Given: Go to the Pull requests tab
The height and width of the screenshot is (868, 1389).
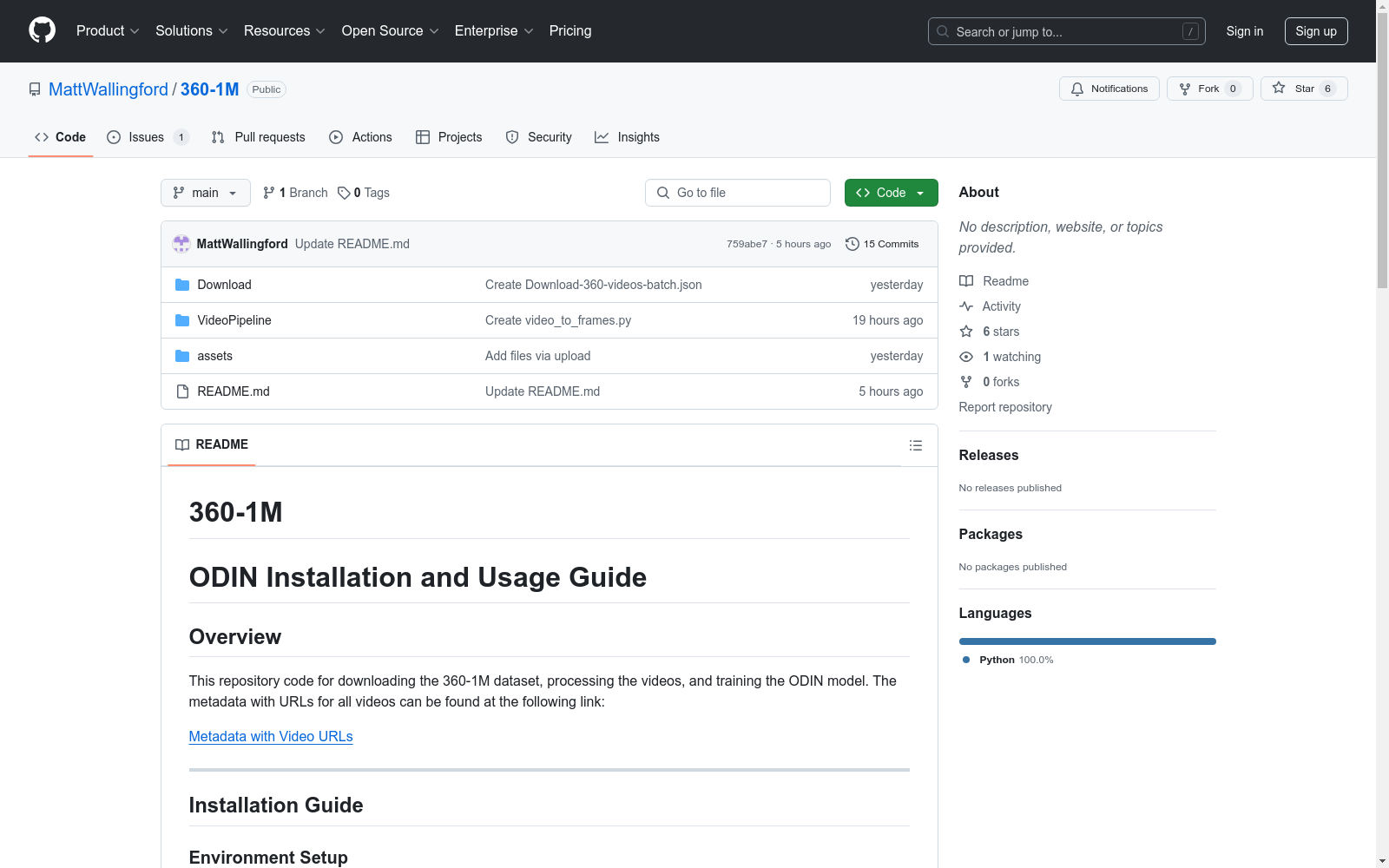Looking at the screenshot, I should coord(259,137).
